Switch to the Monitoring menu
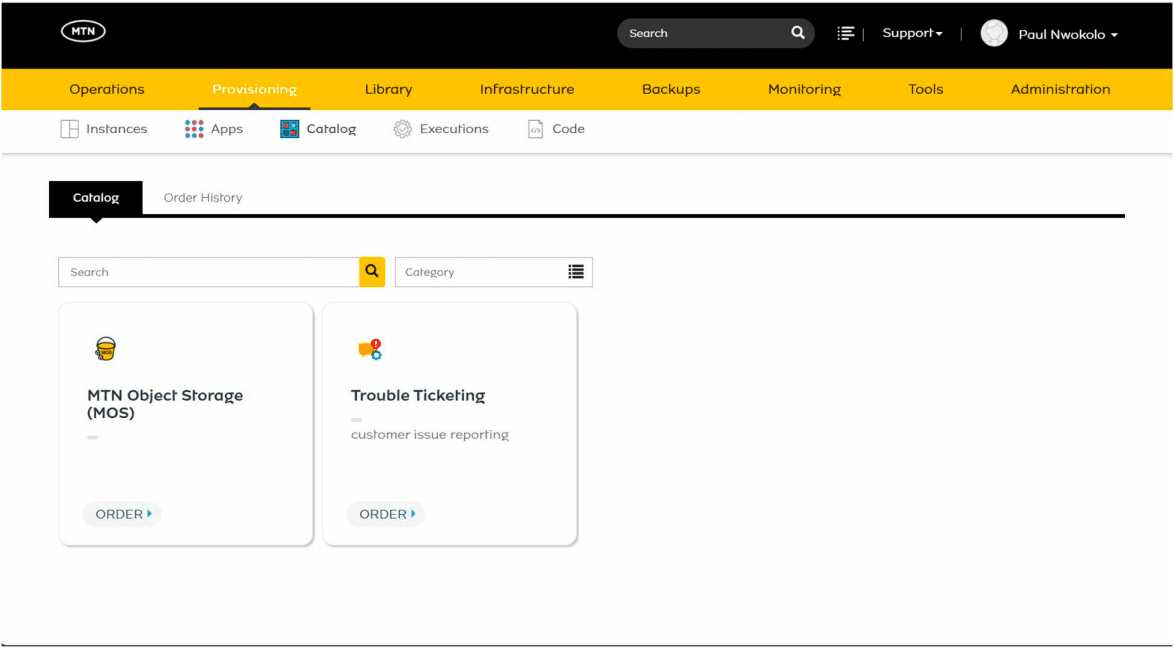The height and width of the screenshot is (656, 1174). pyautogui.click(x=804, y=89)
